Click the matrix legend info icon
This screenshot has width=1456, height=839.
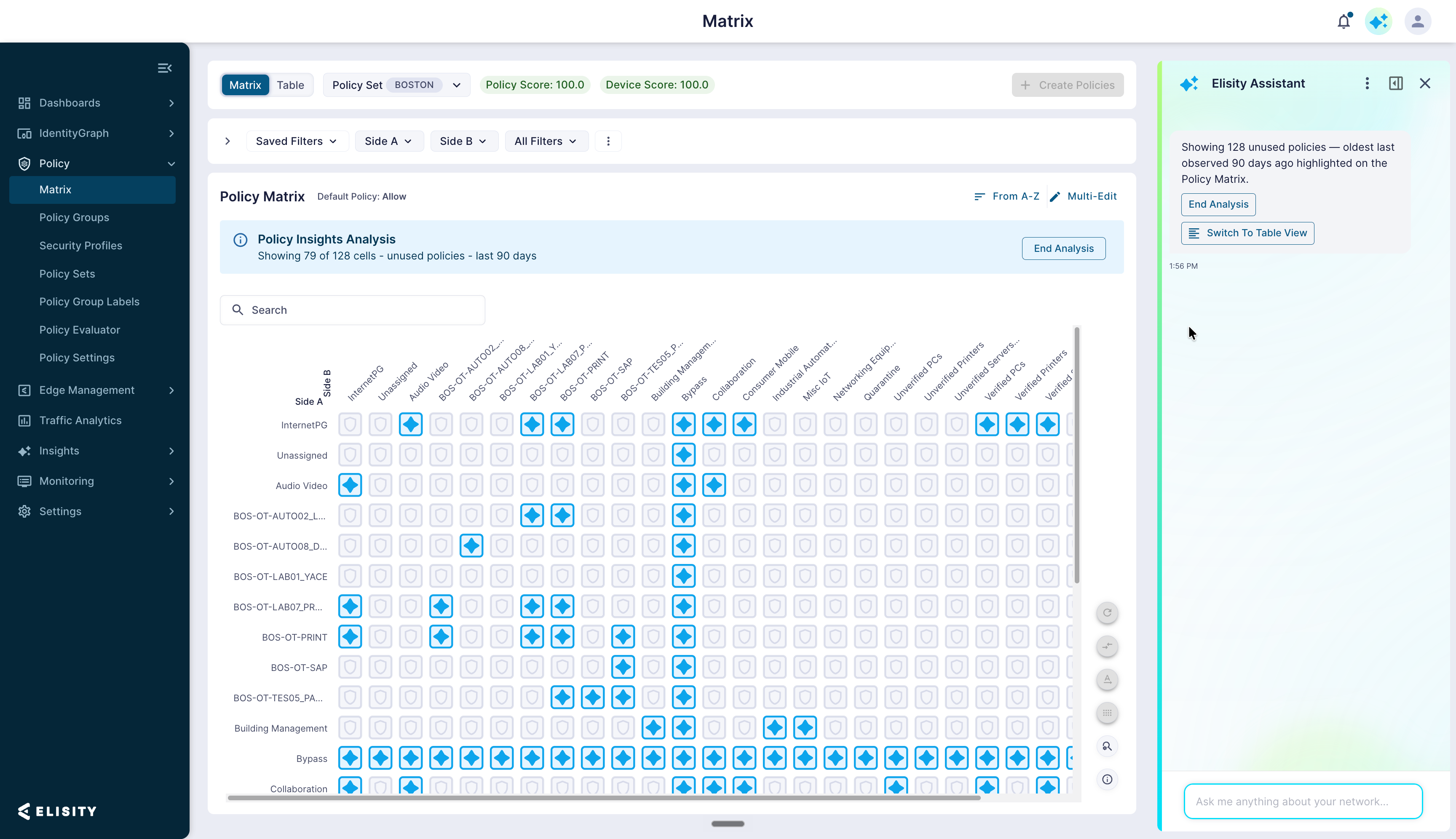click(x=1107, y=780)
